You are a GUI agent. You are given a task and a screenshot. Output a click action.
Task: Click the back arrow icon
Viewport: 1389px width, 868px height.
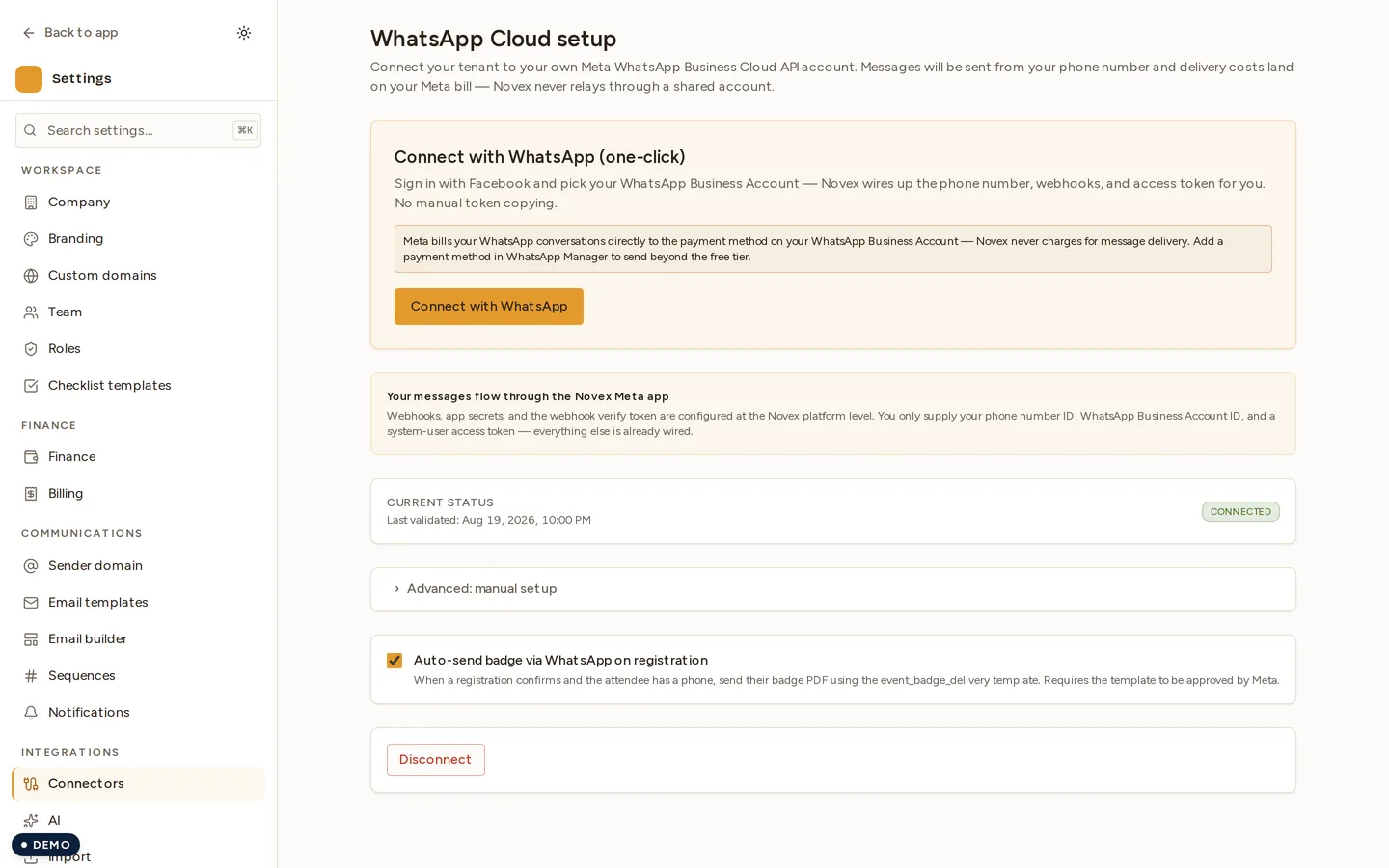(29, 33)
